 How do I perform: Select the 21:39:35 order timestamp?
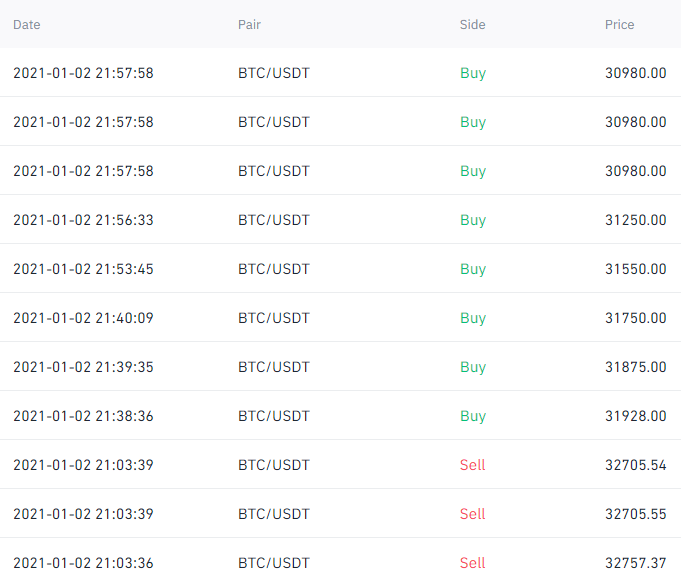click(83, 367)
